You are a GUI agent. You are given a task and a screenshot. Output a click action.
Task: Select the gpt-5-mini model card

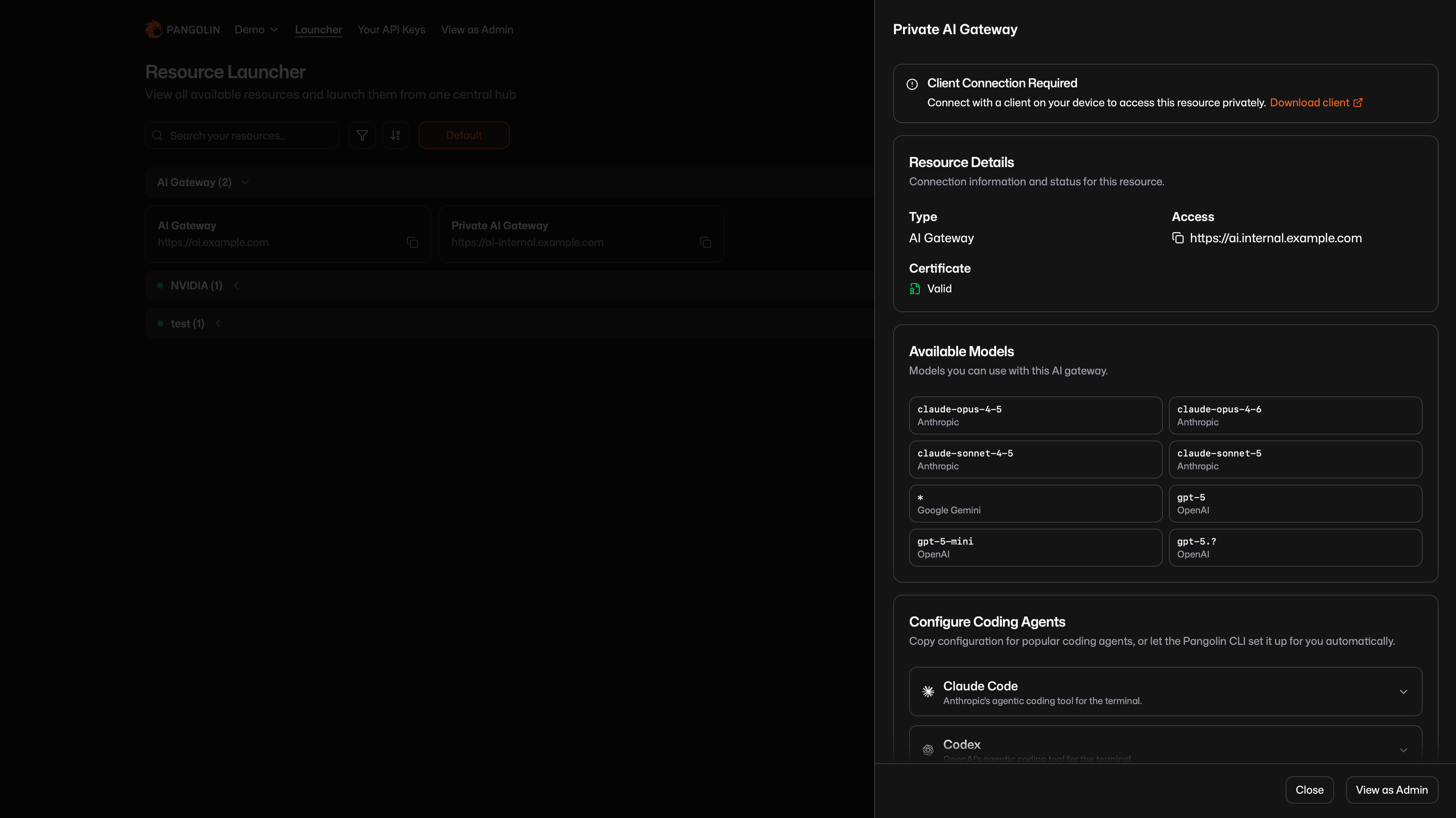point(1036,548)
